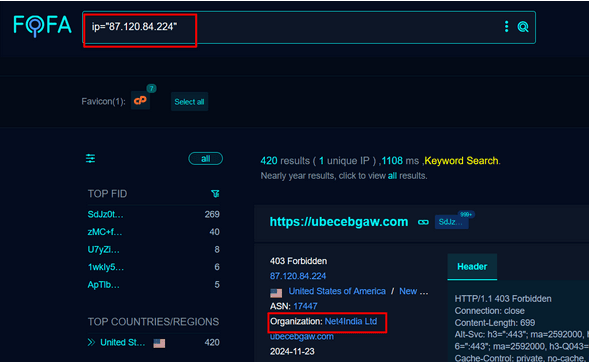
Task: Click organization Net4India Ltd link
Action: point(351,321)
